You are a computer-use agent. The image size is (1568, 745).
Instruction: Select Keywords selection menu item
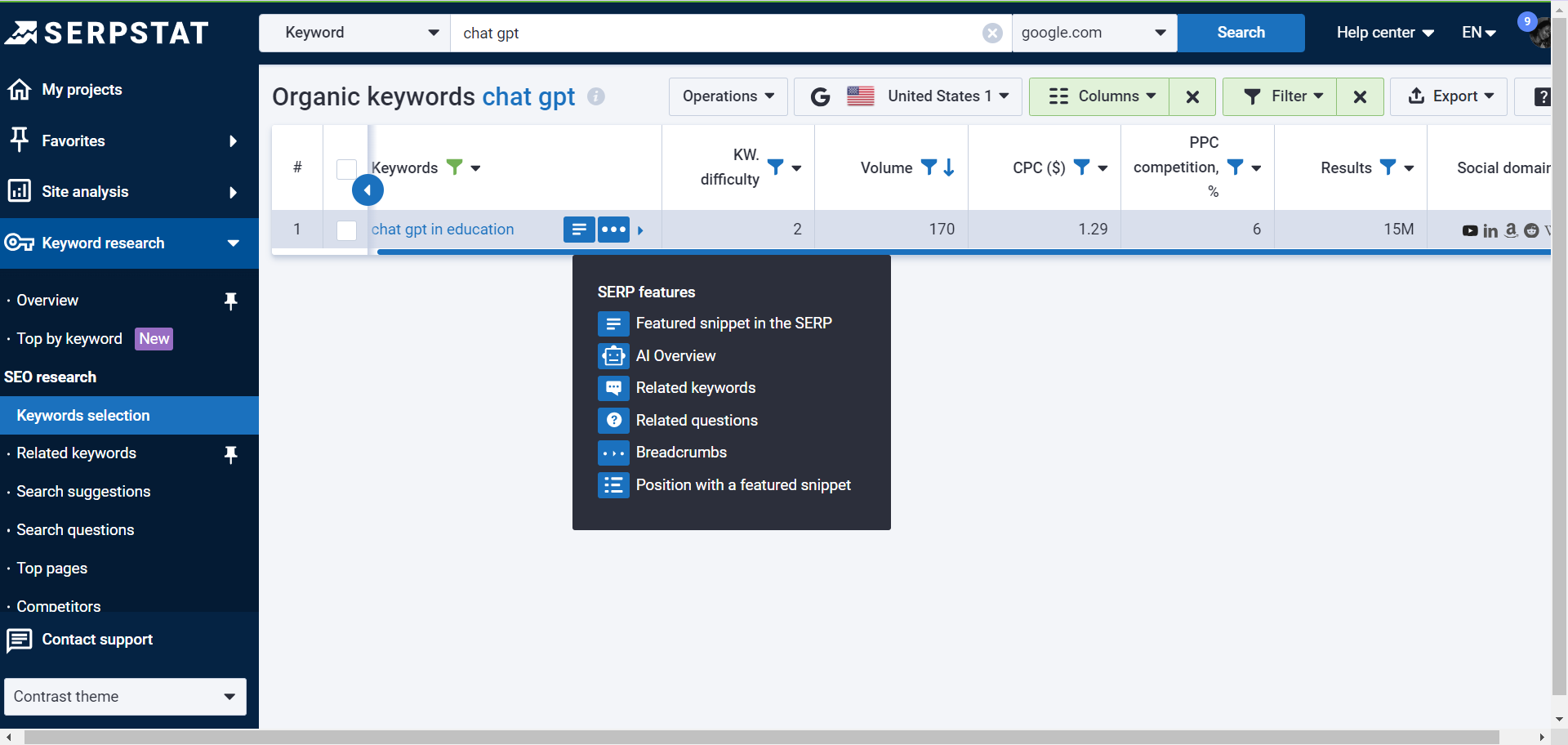pyautogui.click(x=129, y=416)
